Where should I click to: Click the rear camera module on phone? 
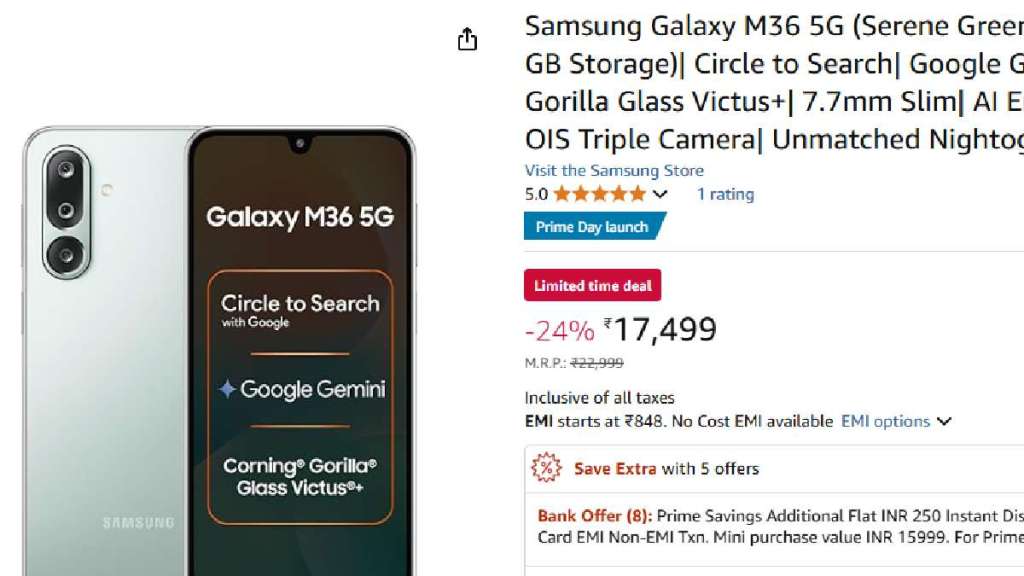click(67, 212)
